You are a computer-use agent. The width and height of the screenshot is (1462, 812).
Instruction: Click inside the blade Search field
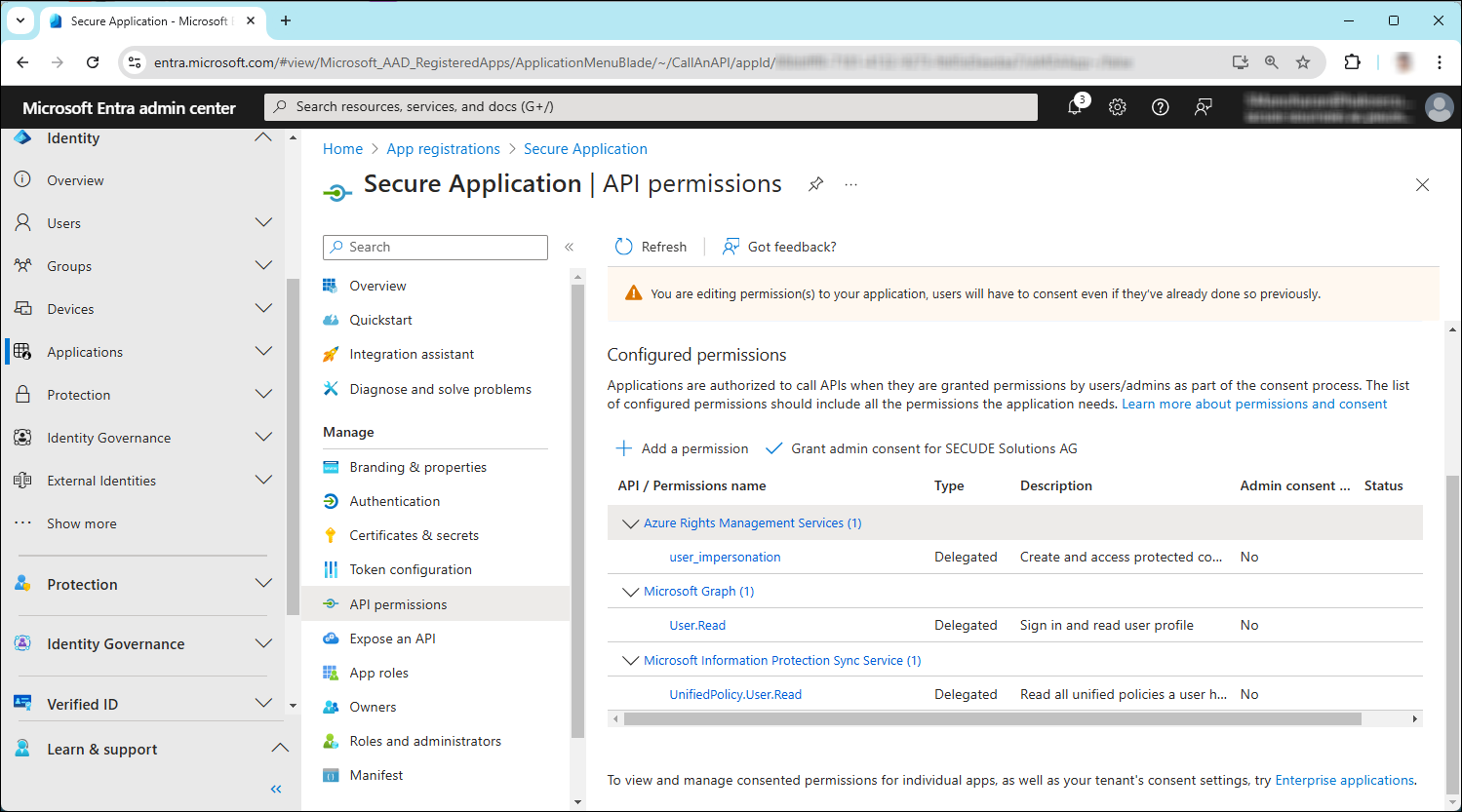point(435,247)
